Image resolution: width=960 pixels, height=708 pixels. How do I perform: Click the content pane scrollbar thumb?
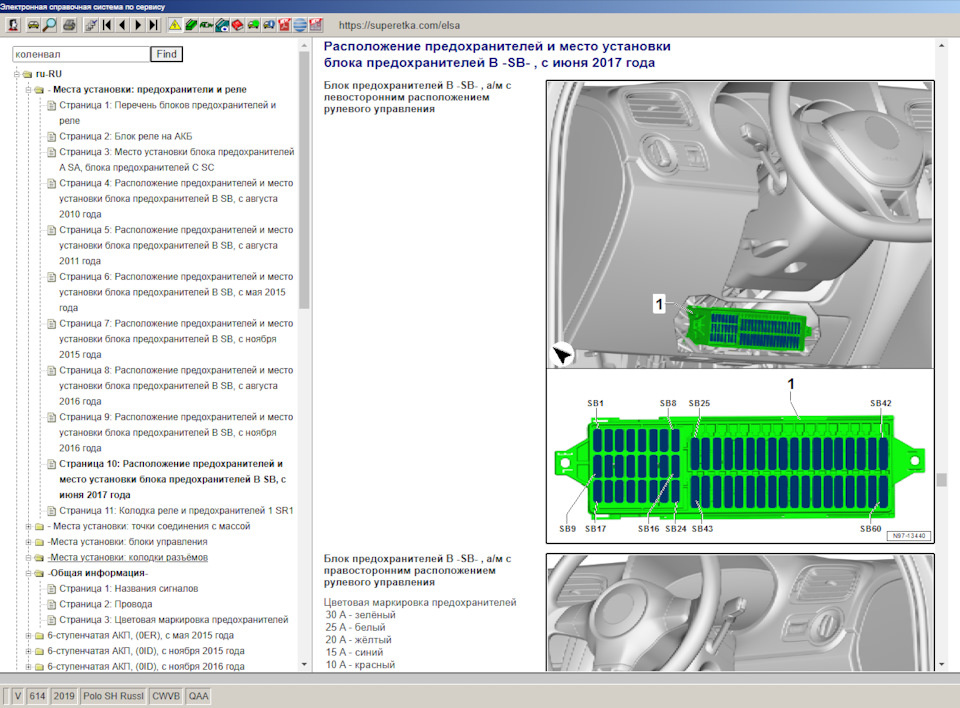(942, 480)
